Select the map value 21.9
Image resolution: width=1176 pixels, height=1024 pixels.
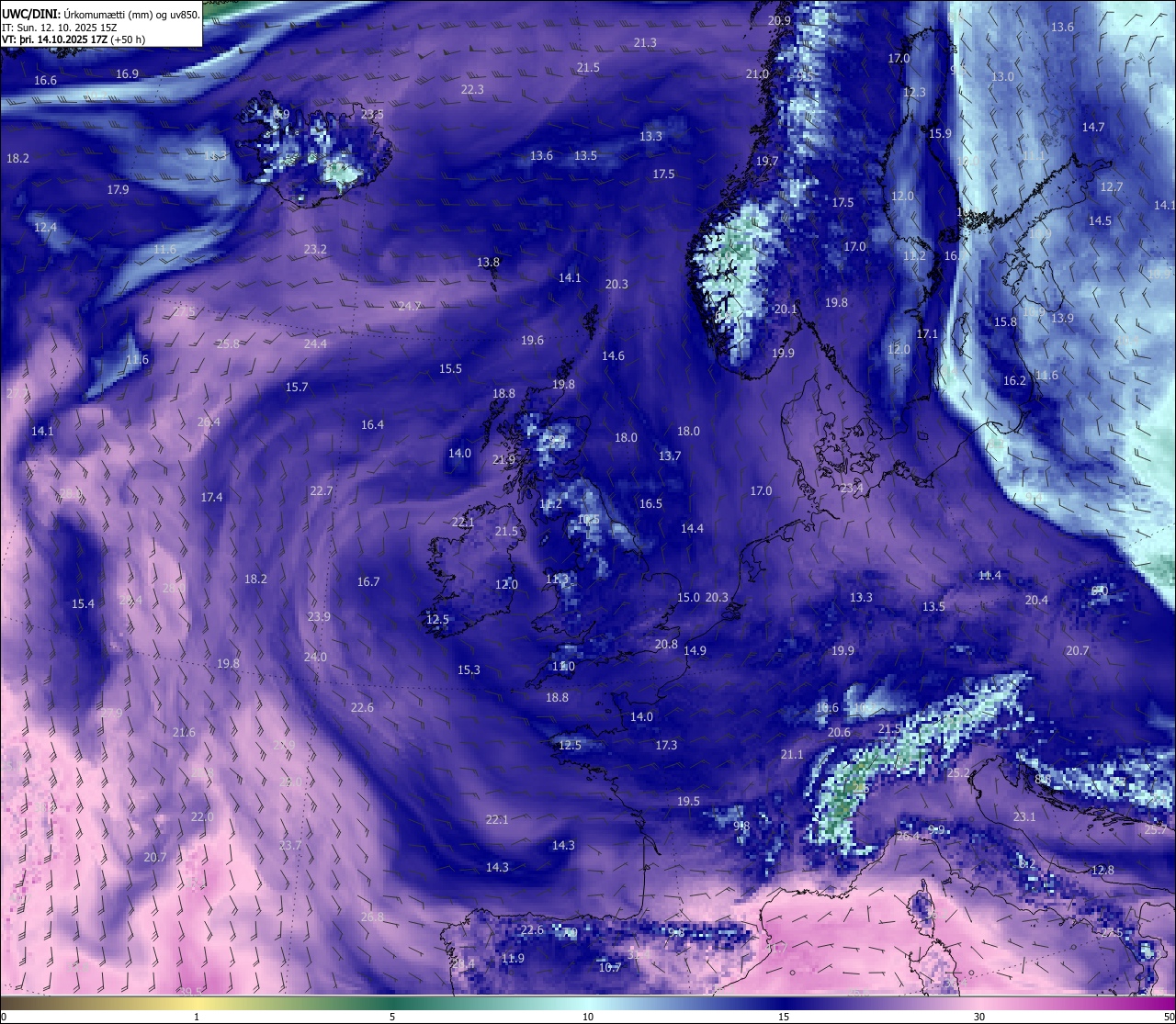(503, 460)
